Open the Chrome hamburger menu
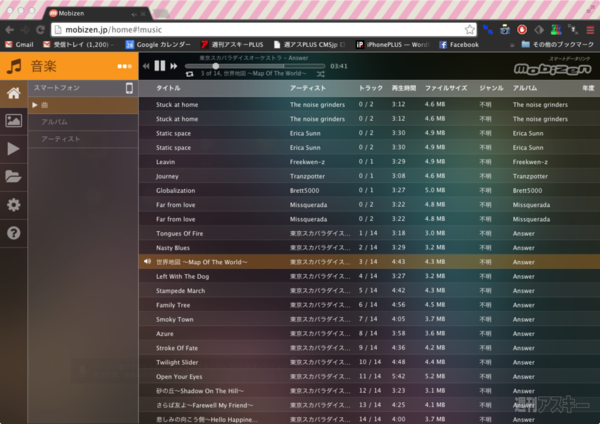The width and height of the screenshot is (600, 424). coord(590,29)
